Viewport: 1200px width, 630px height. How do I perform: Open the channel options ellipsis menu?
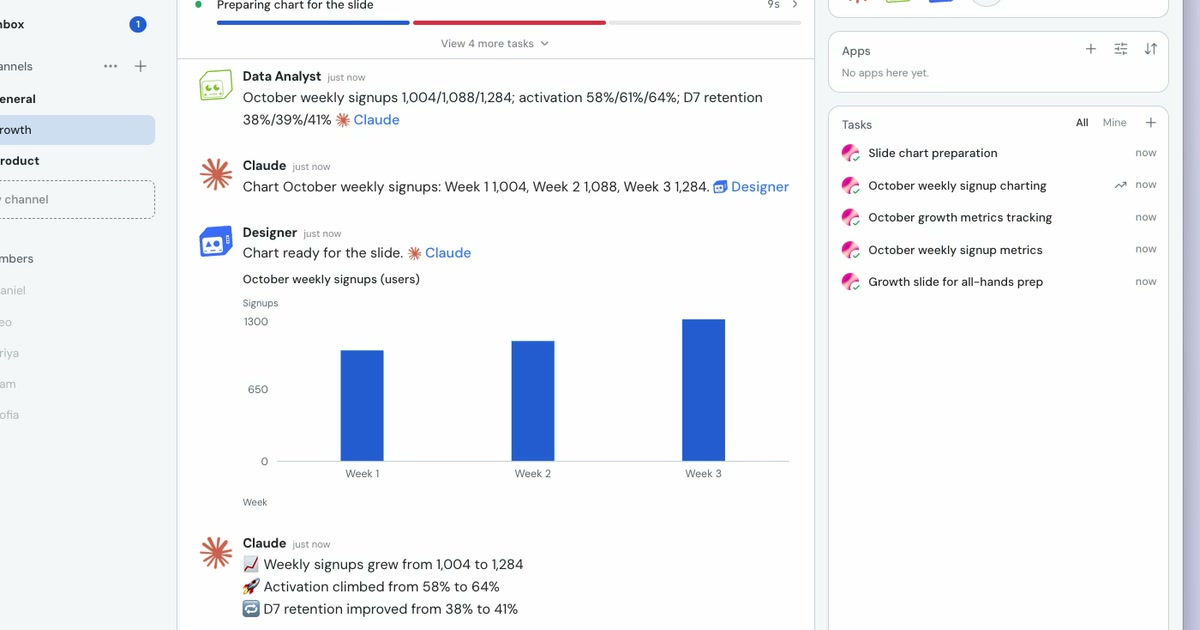pos(110,66)
